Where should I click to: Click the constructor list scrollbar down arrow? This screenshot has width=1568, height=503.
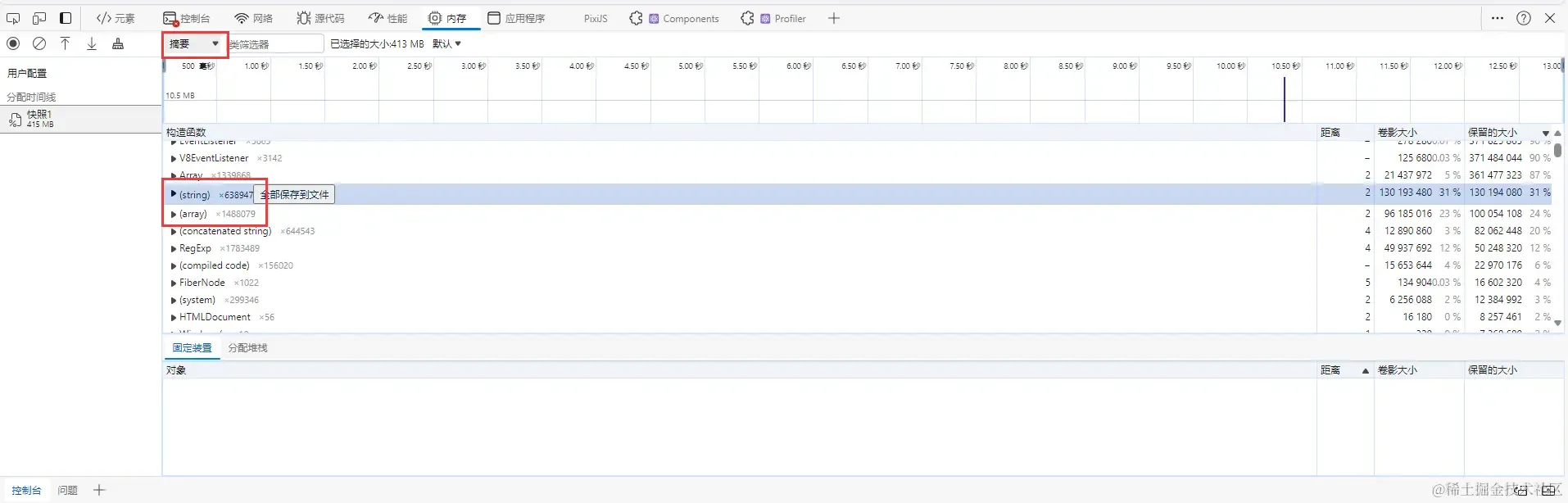click(1557, 324)
